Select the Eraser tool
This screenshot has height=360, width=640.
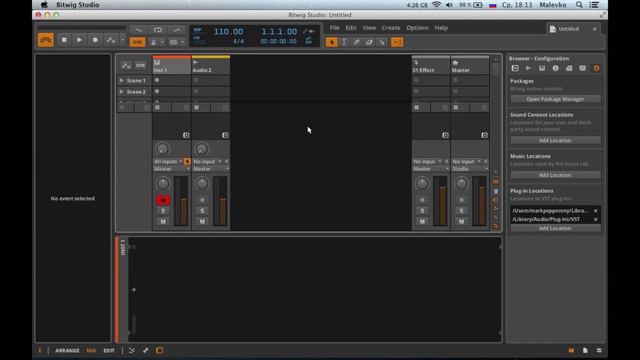[x=369, y=42]
